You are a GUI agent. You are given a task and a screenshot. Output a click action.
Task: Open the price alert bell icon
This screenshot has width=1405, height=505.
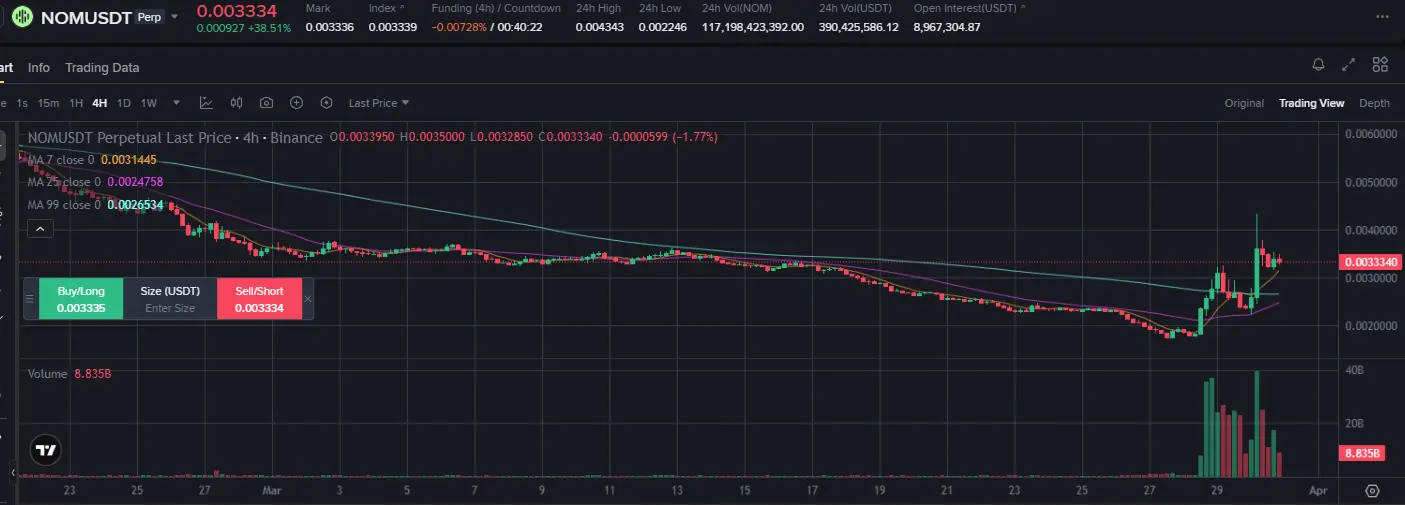click(x=1319, y=65)
